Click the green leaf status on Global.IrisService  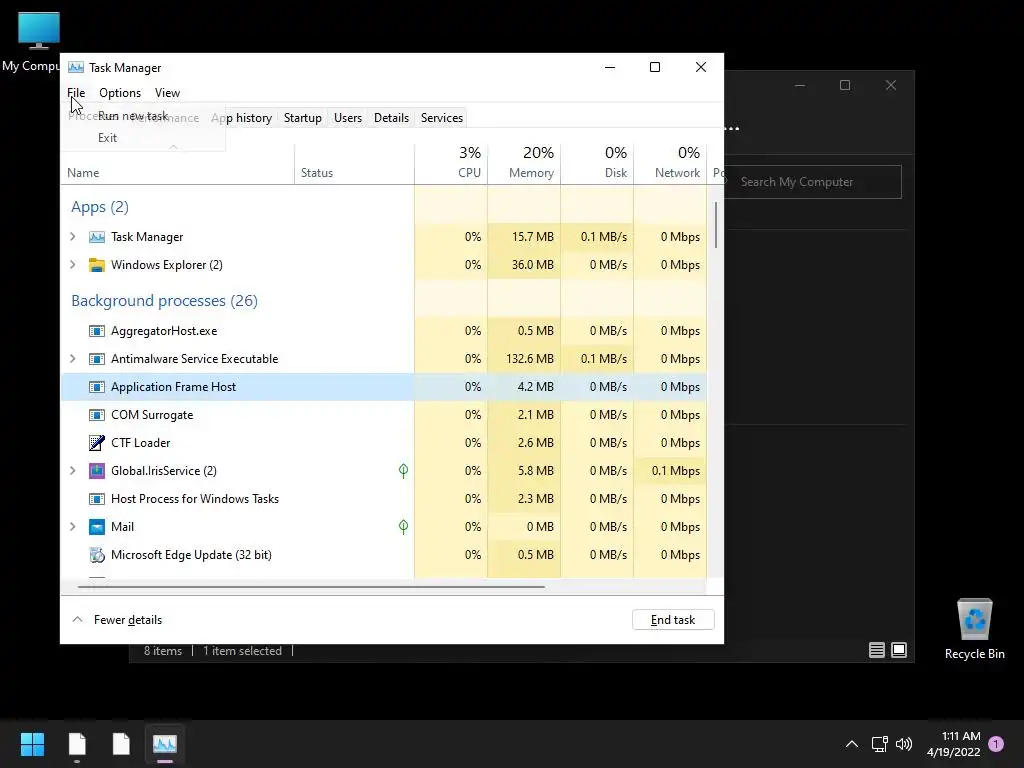404,471
